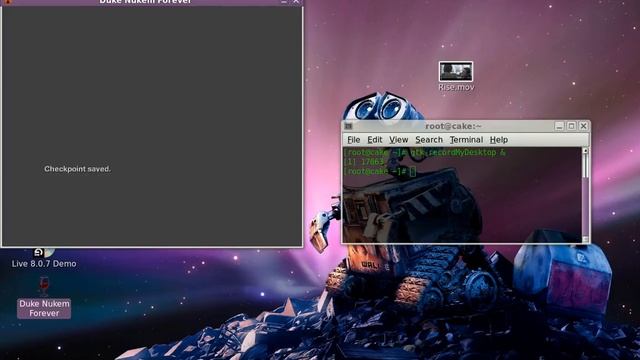Open the File menu in terminal
The width and height of the screenshot is (640, 360).
[353, 140]
